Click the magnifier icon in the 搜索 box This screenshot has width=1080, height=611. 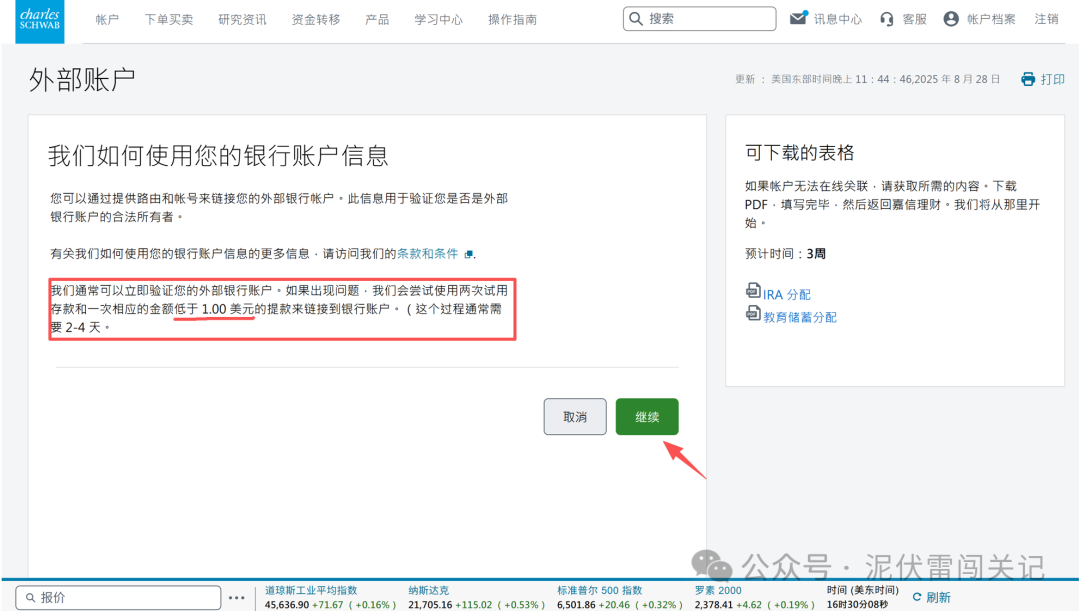[636, 18]
